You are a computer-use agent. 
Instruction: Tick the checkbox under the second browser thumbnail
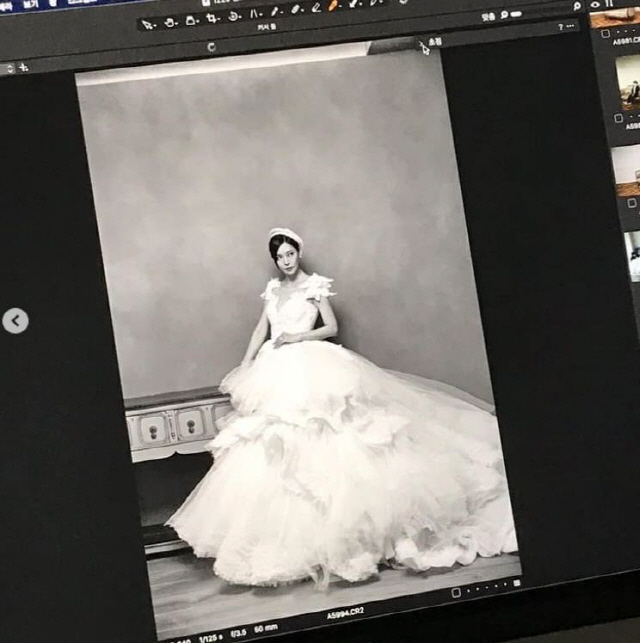pyautogui.click(x=619, y=118)
